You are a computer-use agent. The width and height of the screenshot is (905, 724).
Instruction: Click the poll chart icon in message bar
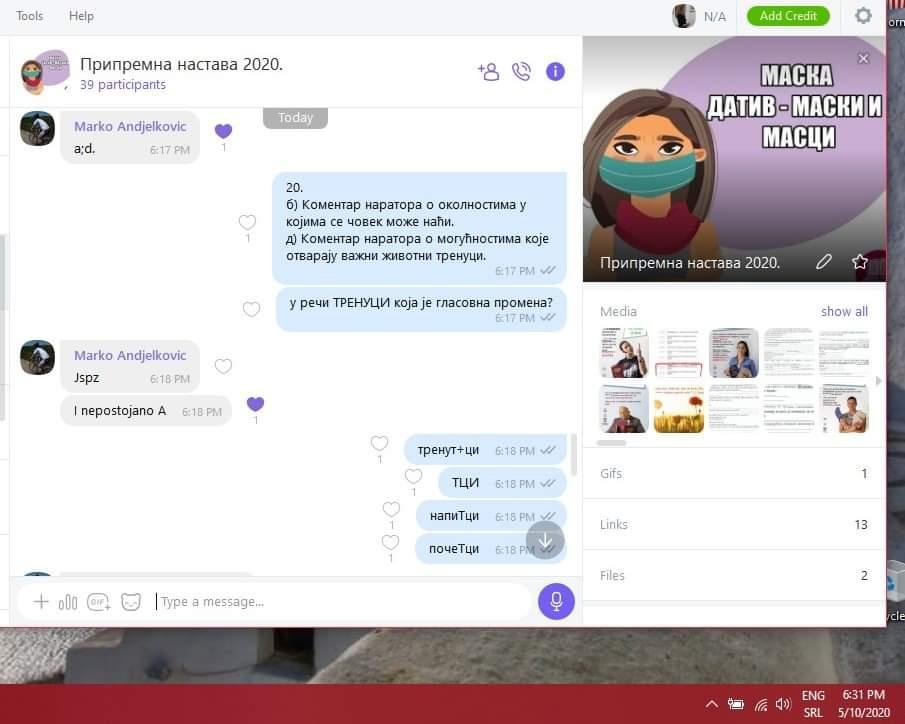68,602
